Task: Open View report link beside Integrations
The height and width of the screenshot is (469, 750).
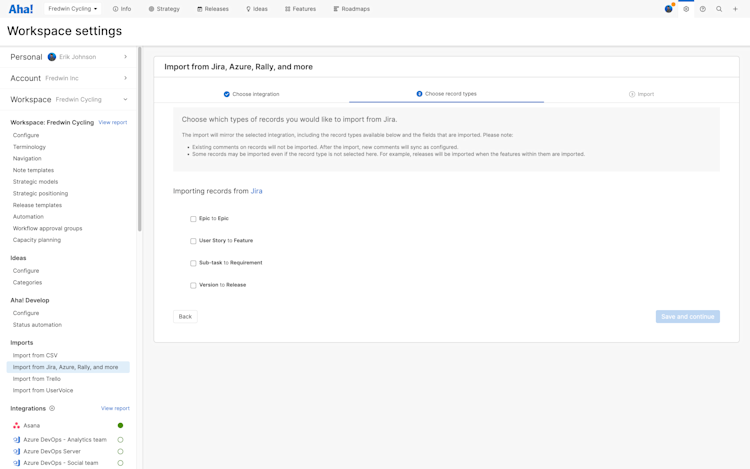Action: (x=115, y=408)
